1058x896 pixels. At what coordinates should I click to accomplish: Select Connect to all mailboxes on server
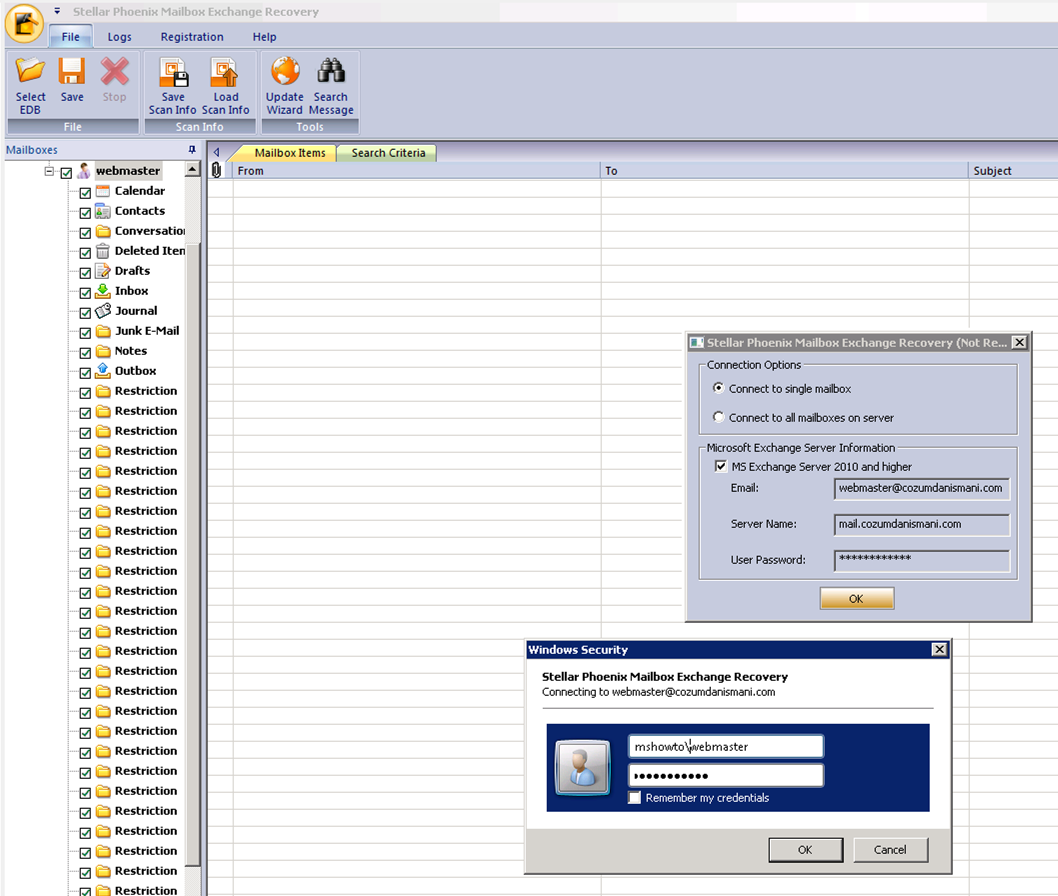[x=719, y=417]
